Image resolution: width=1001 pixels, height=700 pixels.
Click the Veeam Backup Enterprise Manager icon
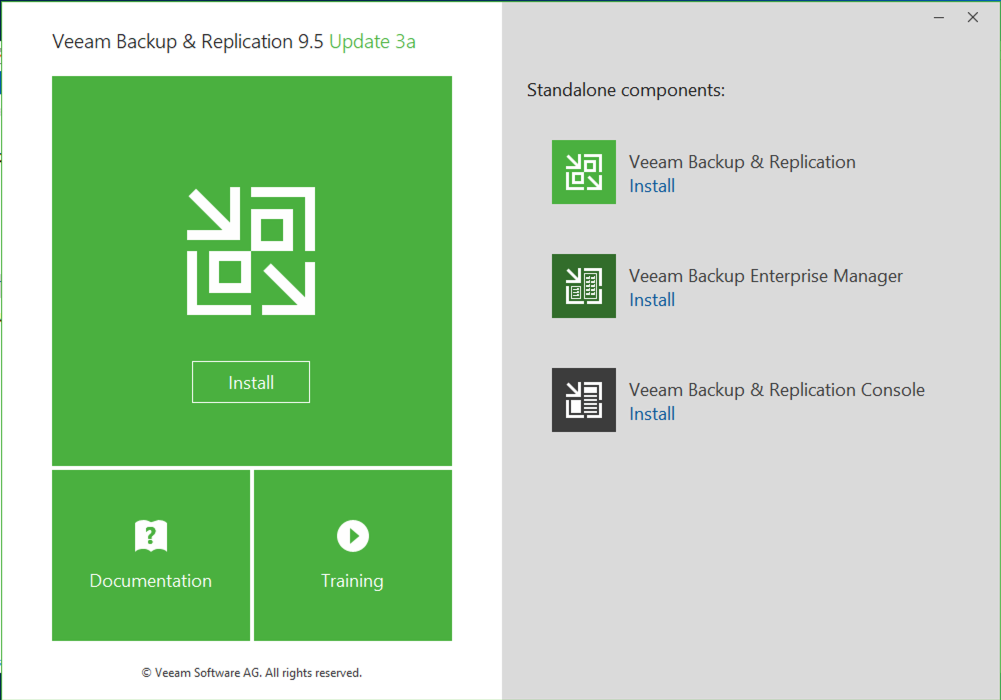tap(583, 286)
